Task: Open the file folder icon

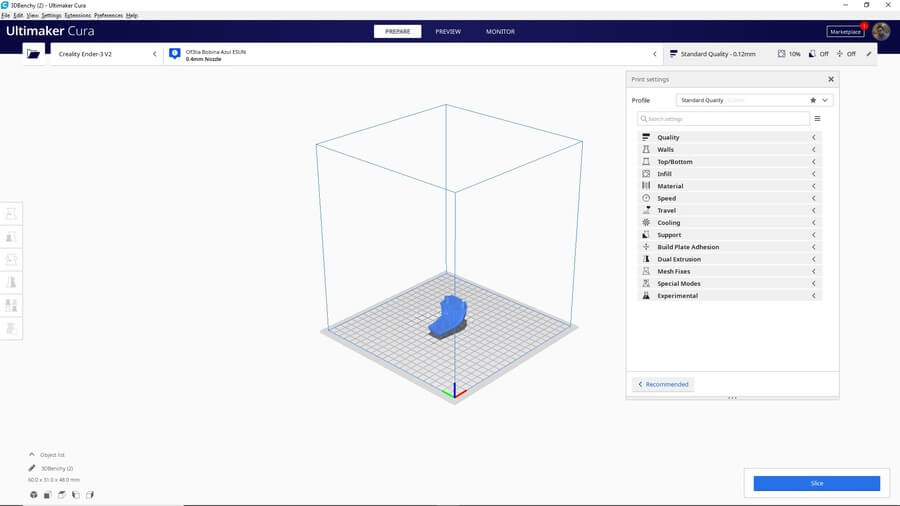Action: (34, 54)
